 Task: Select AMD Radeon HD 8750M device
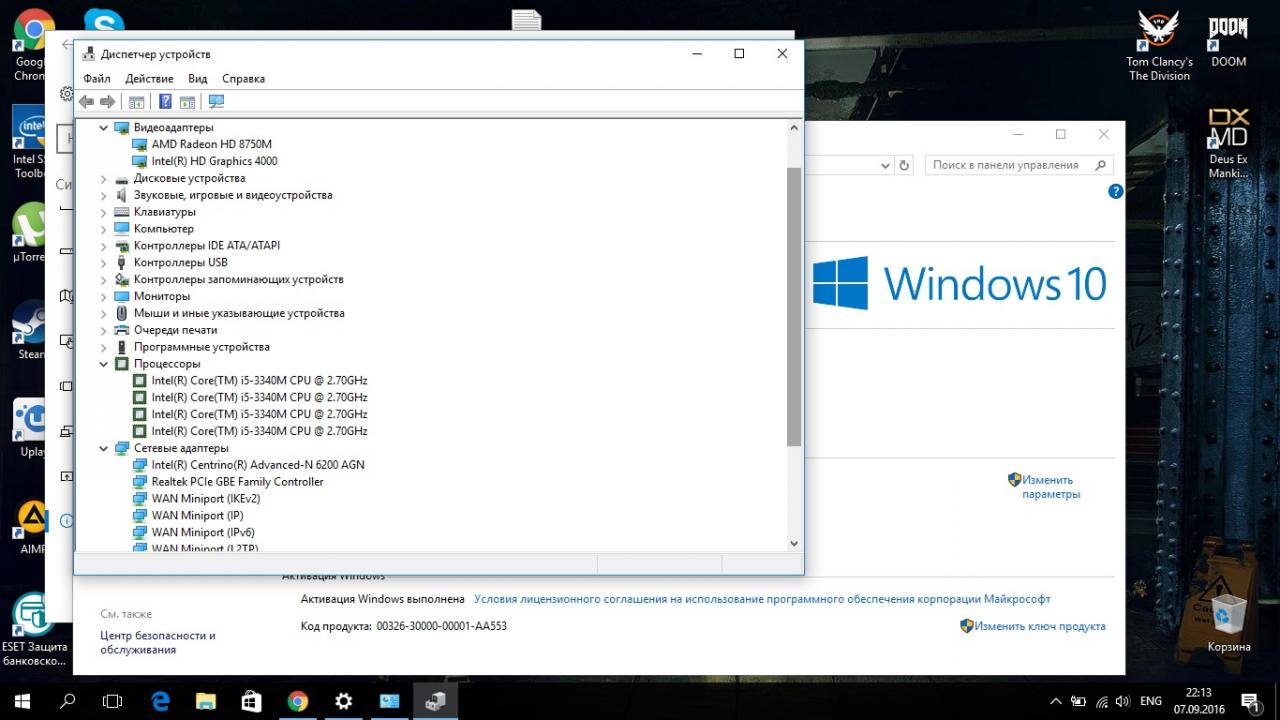(211, 145)
